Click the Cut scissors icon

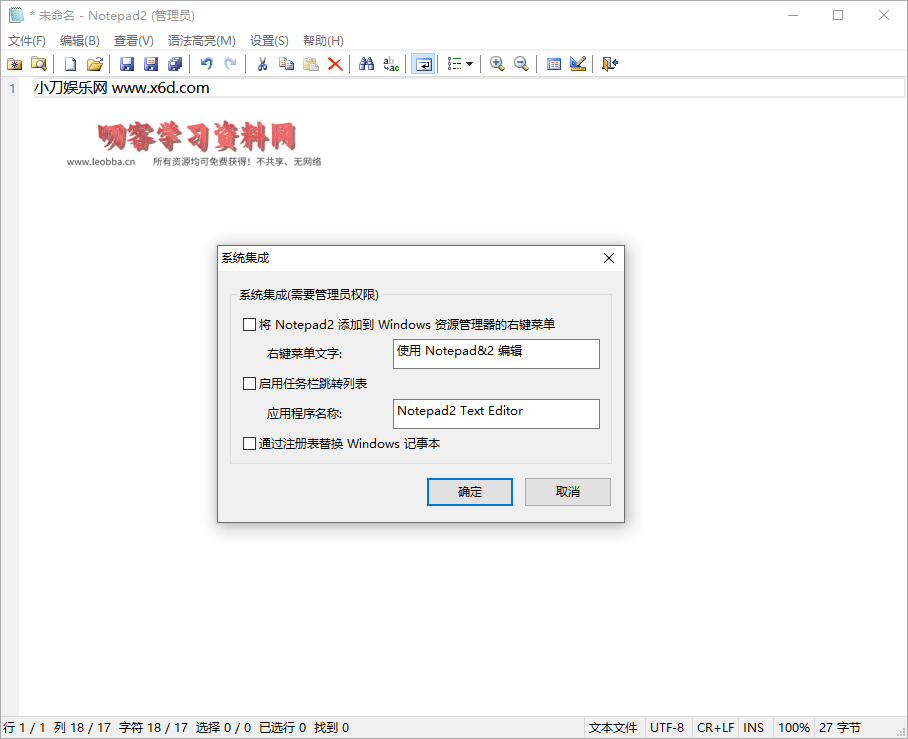[262, 64]
